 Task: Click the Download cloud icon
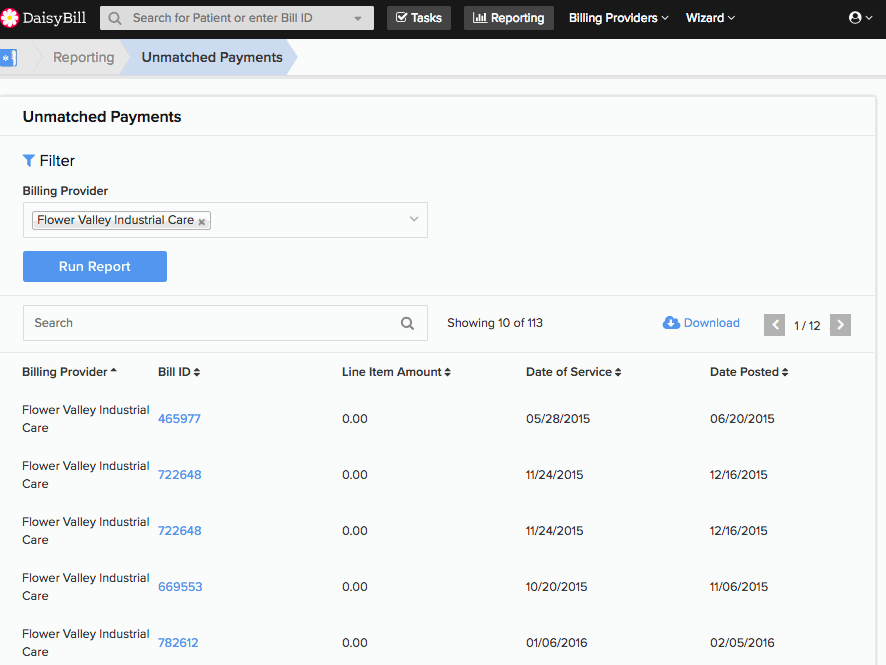(x=671, y=323)
